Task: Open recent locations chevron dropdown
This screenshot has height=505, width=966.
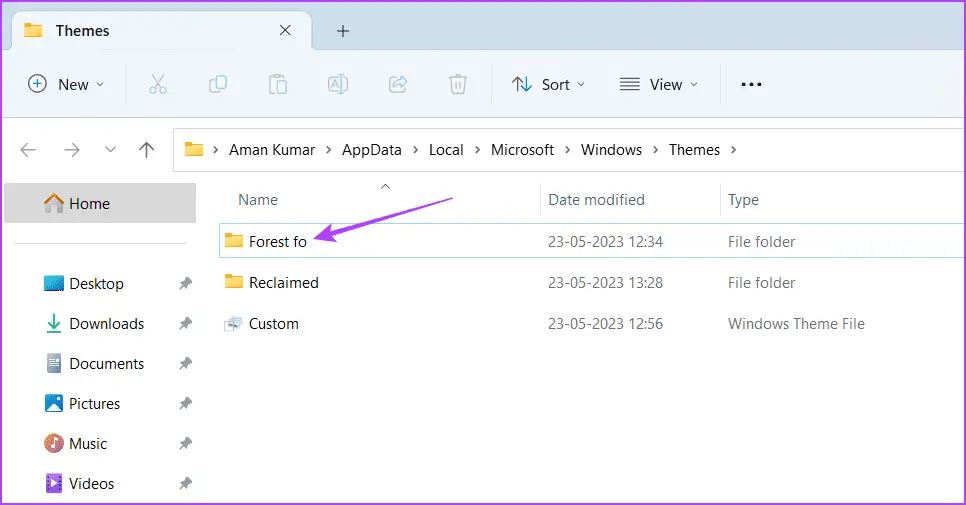Action: [110, 149]
